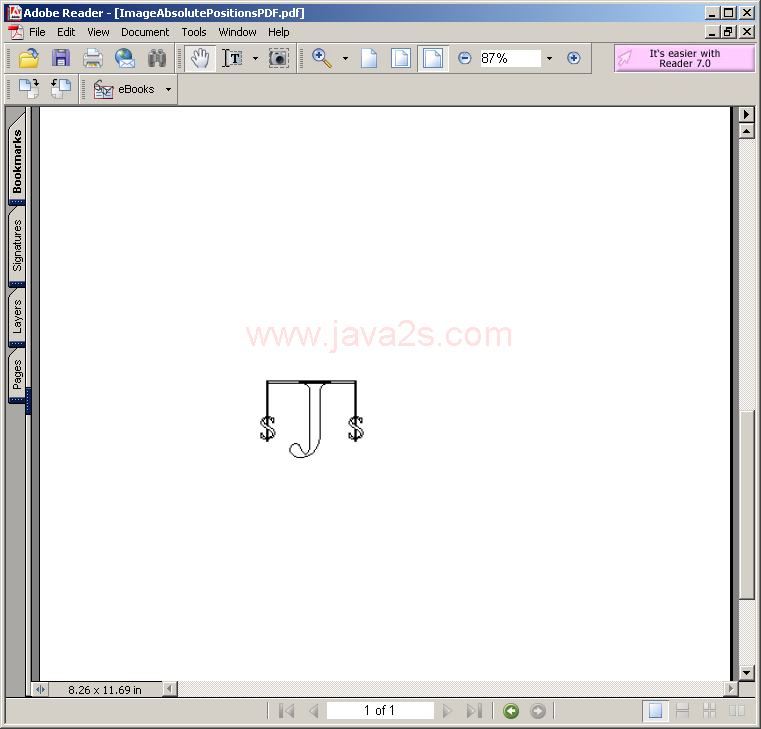Viewport: 761px width, 729px height.
Task: Switch to Continuous page layout
Action: (682, 711)
